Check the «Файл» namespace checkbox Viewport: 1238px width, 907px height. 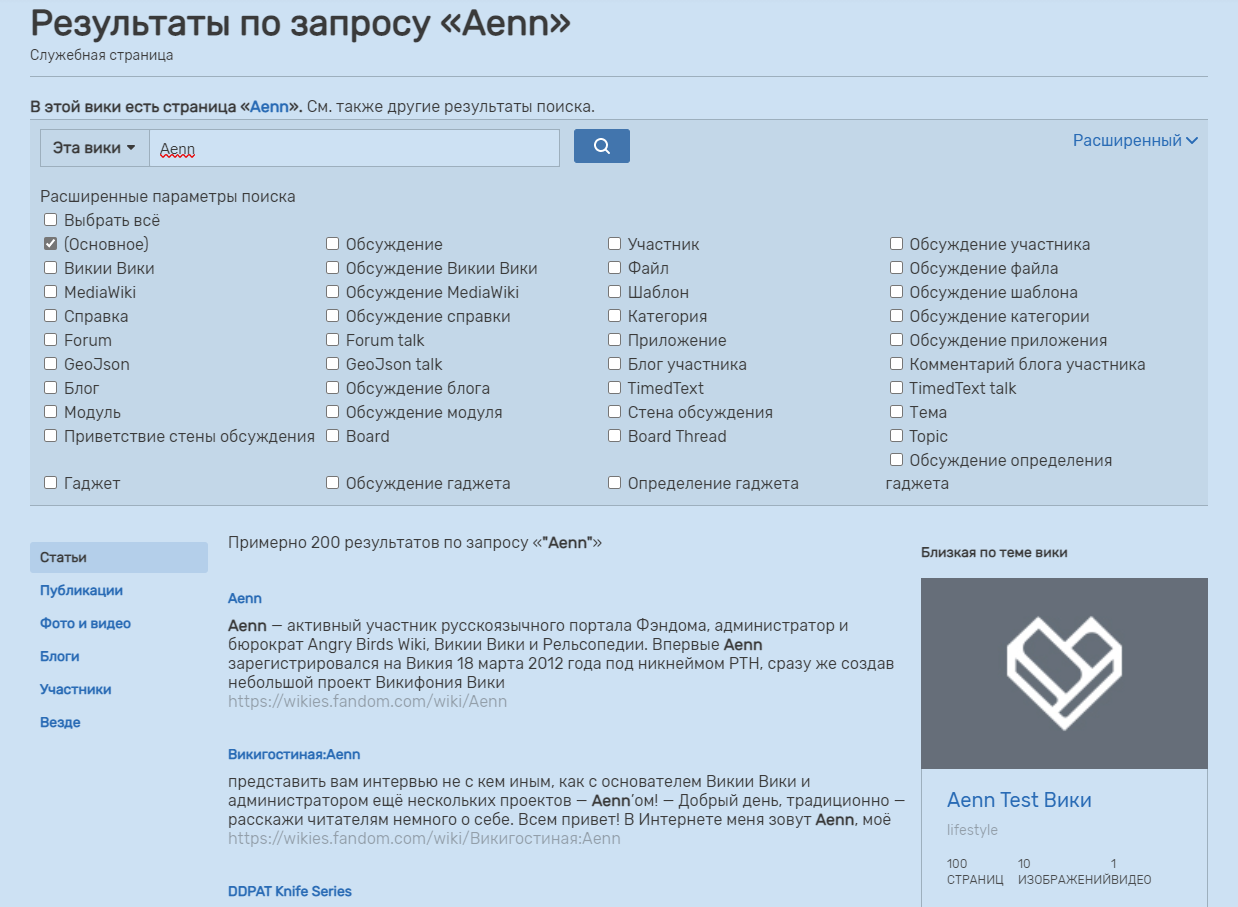614,268
